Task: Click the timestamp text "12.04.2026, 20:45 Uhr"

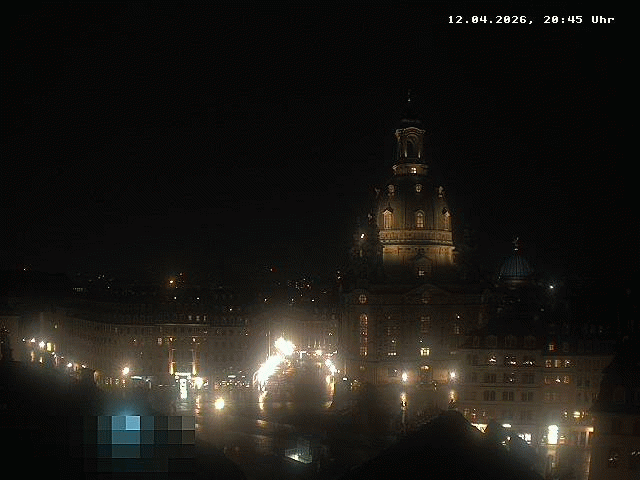Action: point(531,20)
